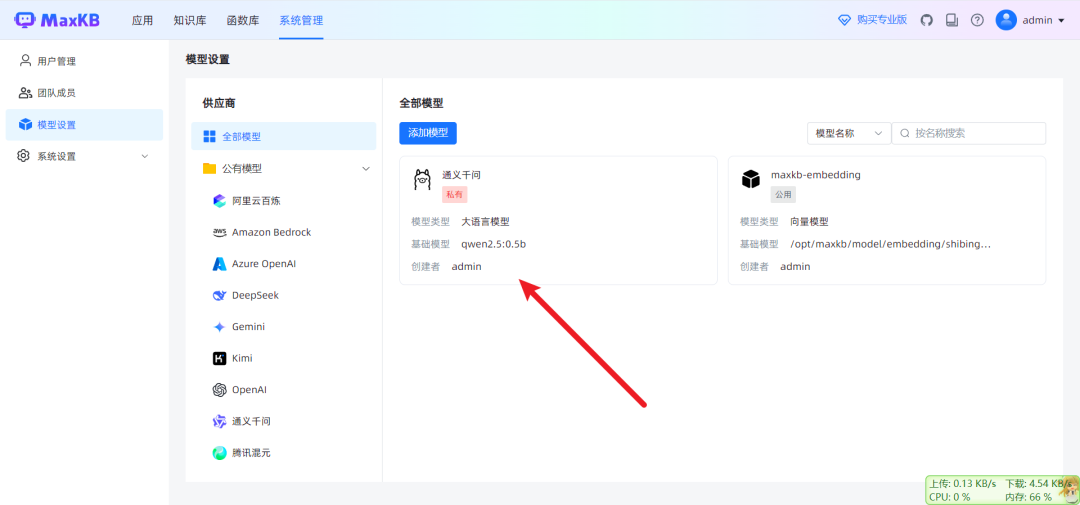Click the 系统设置 gear icon
This screenshot has height=505, width=1080.
click(x=24, y=156)
